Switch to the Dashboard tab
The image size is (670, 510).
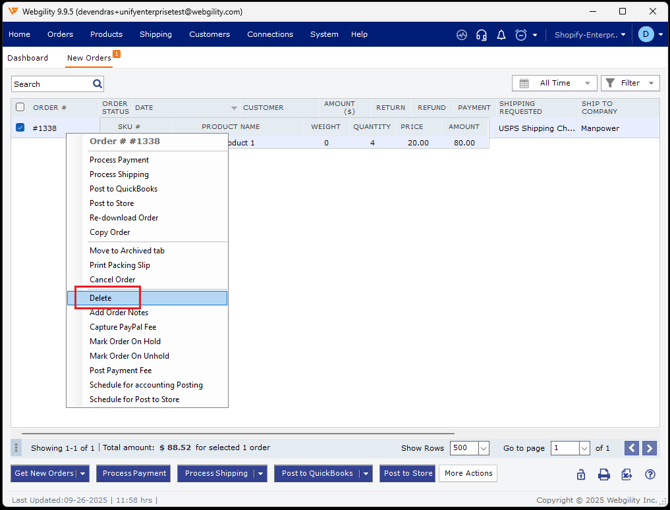tap(28, 58)
